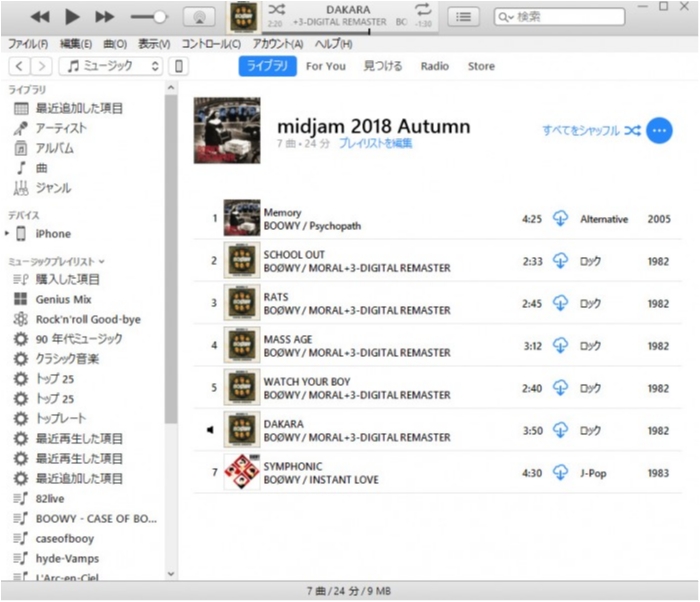Go forward with the right arrow button
The height and width of the screenshot is (602, 700).
click(42, 66)
